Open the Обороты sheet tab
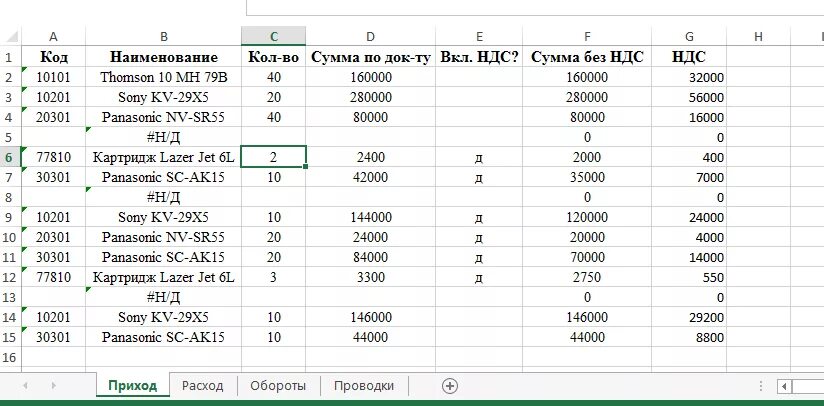824x406 pixels. 278,386
